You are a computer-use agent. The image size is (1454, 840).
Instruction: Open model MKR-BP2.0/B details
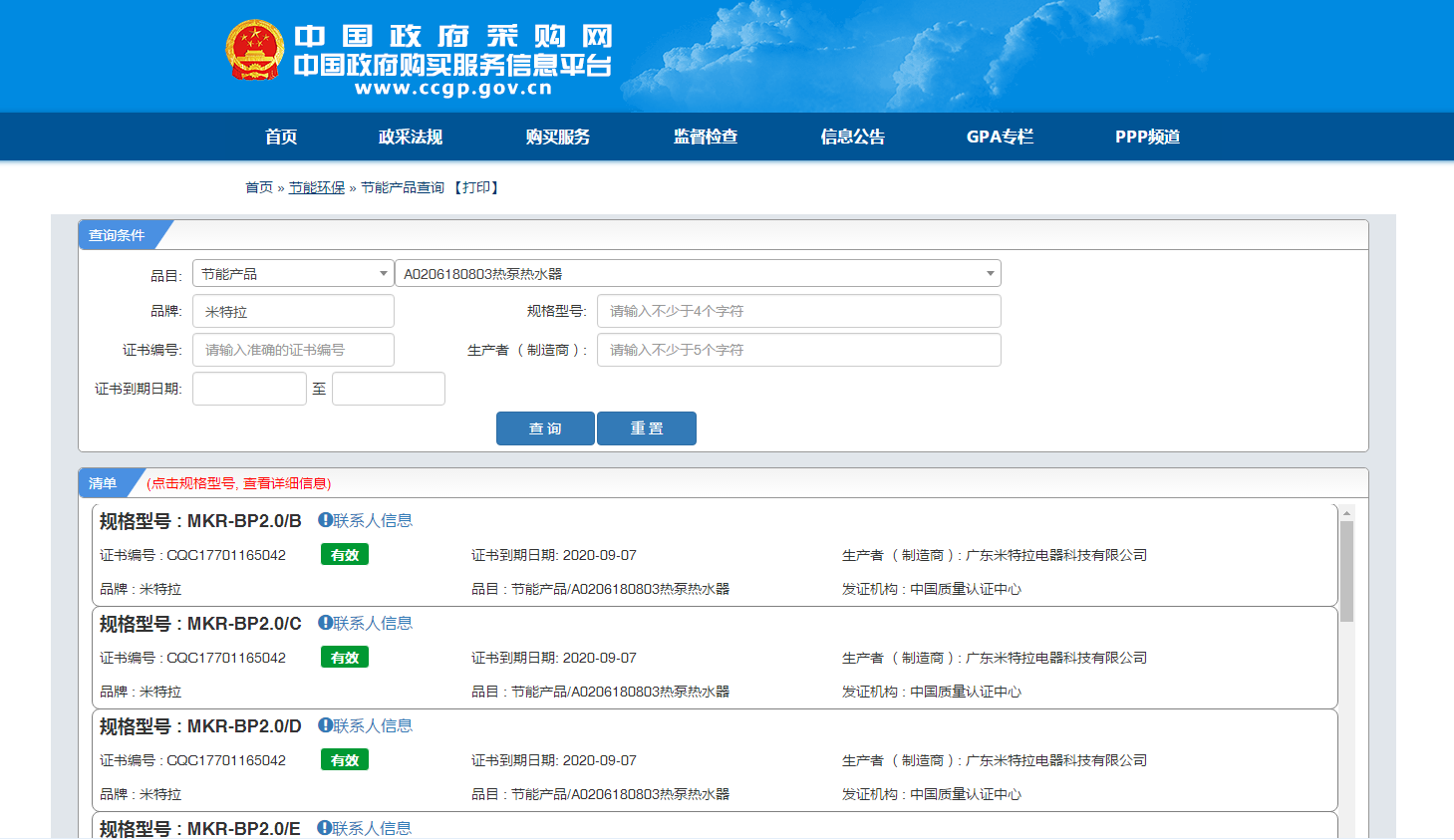(200, 520)
